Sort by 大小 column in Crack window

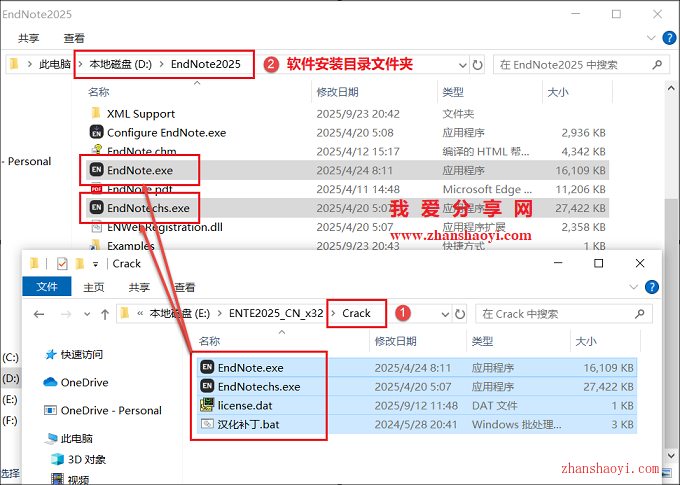(x=585, y=341)
